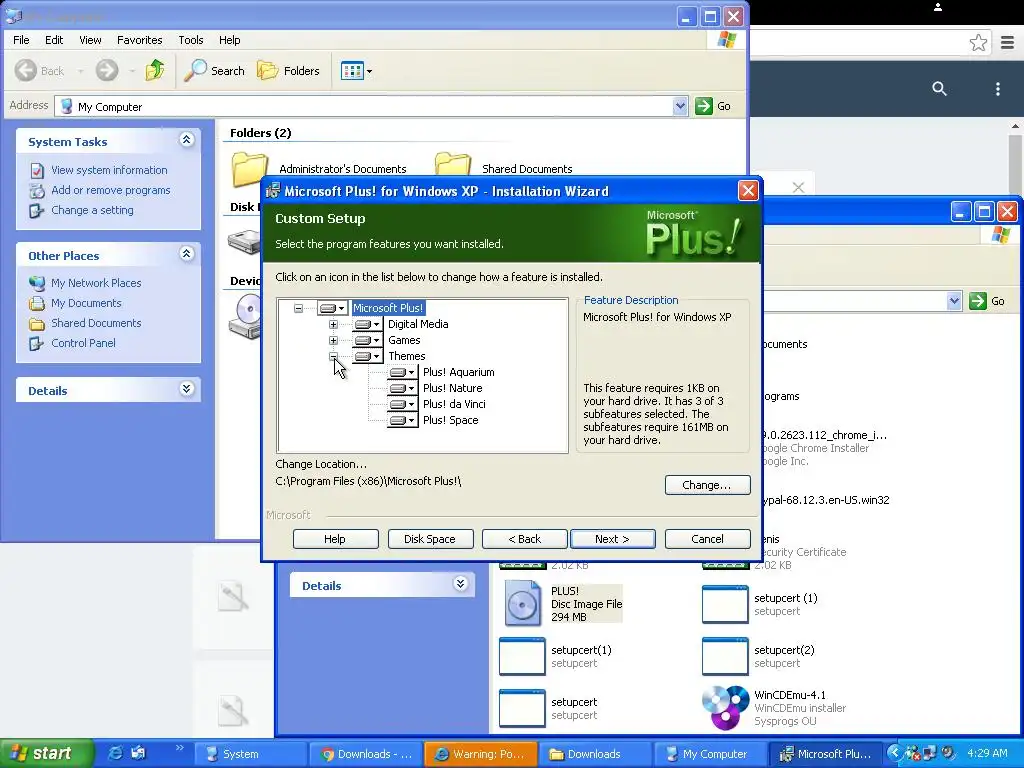Cancel the installation wizard

[707, 539]
